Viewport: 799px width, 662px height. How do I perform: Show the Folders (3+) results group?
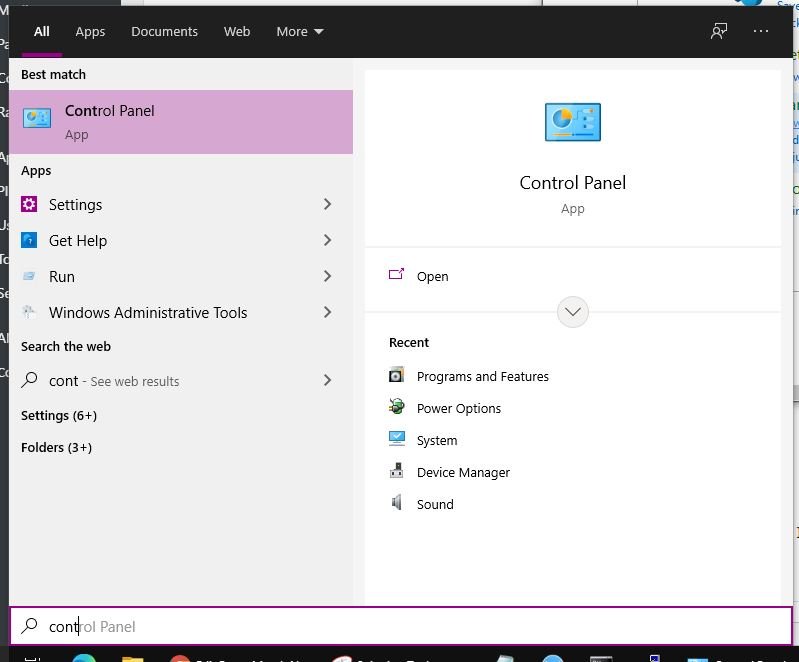[x=57, y=447]
